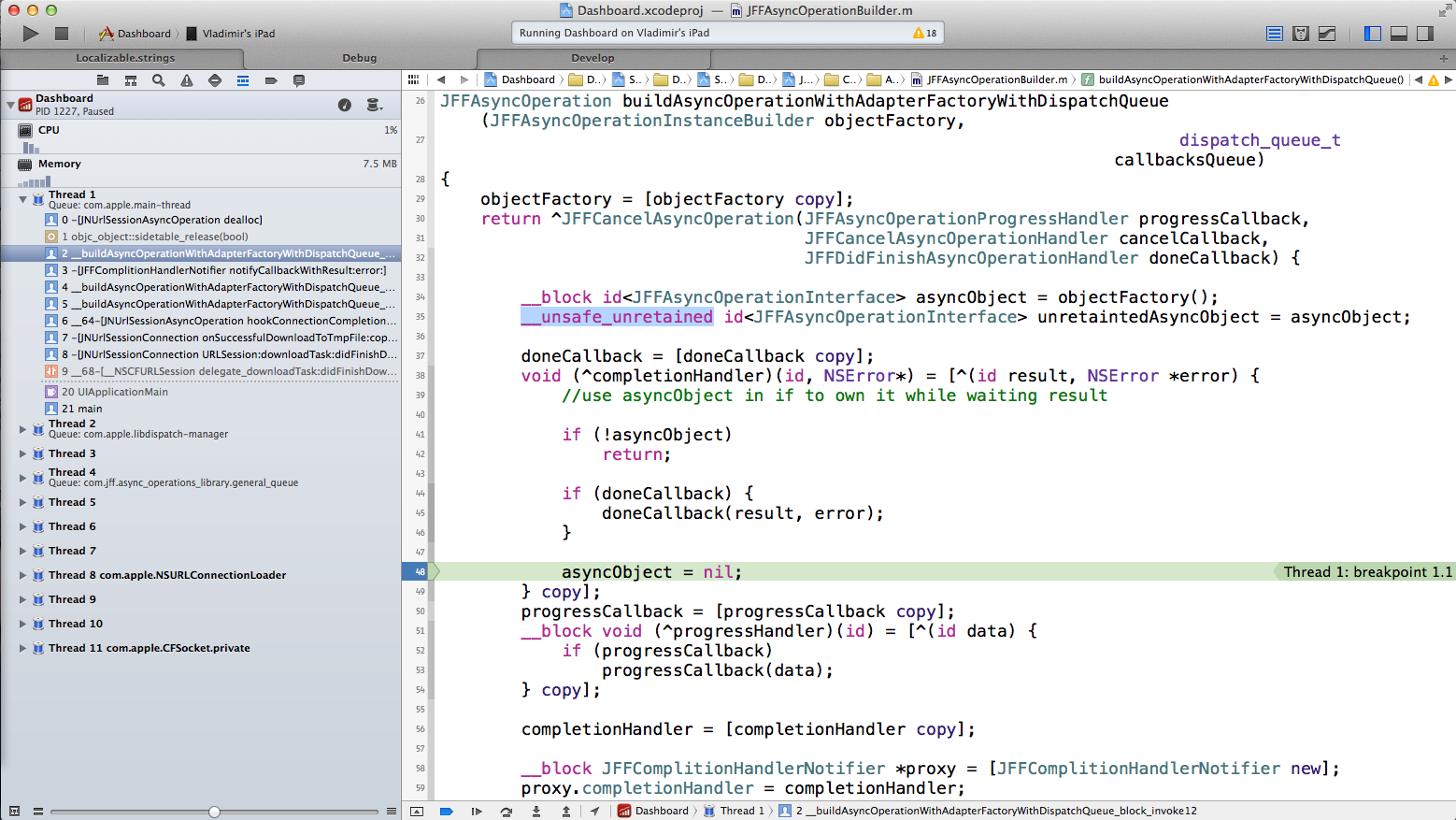Choose Vladimir's iPad run destination

pos(231,34)
